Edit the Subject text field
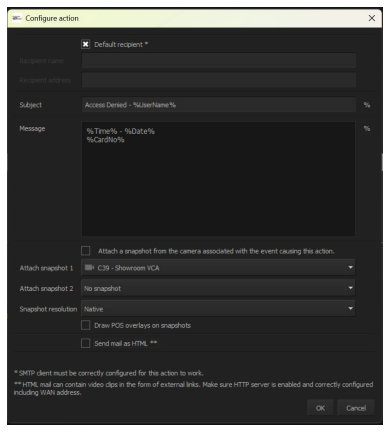The image size is (390, 433). click(x=219, y=105)
